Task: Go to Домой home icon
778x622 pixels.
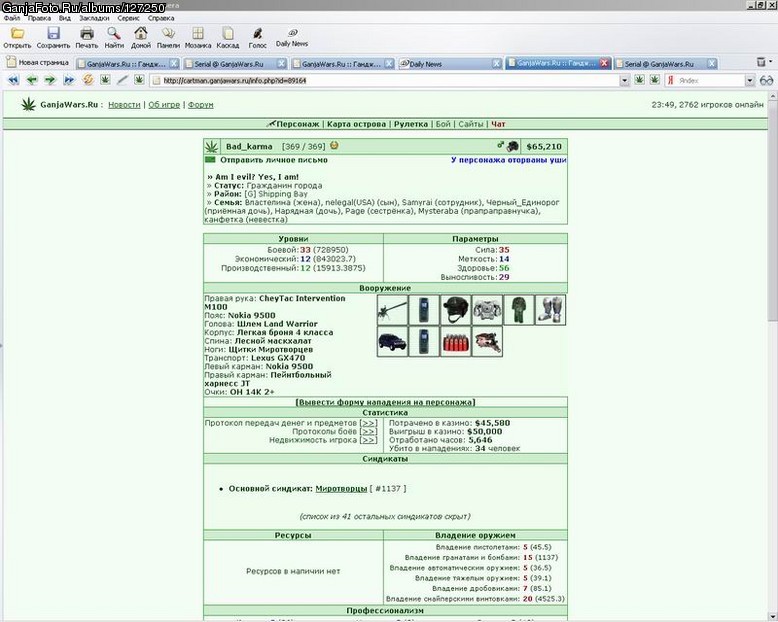Action: [141, 34]
